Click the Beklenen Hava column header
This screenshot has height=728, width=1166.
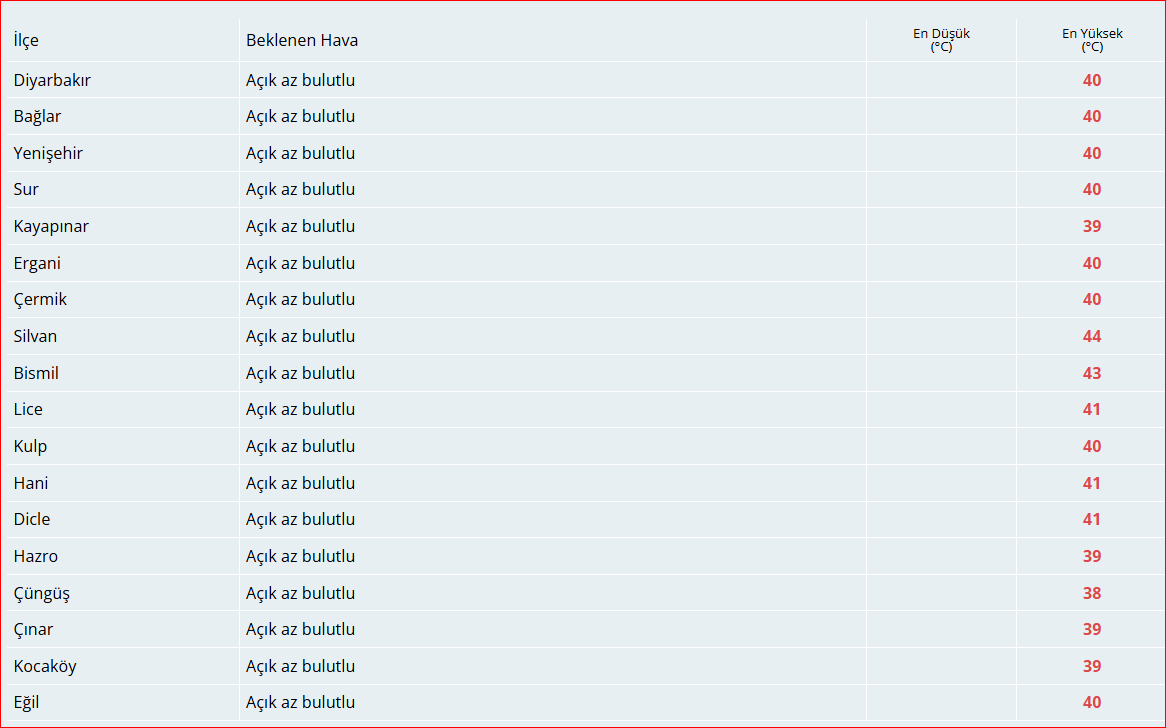point(302,40)
